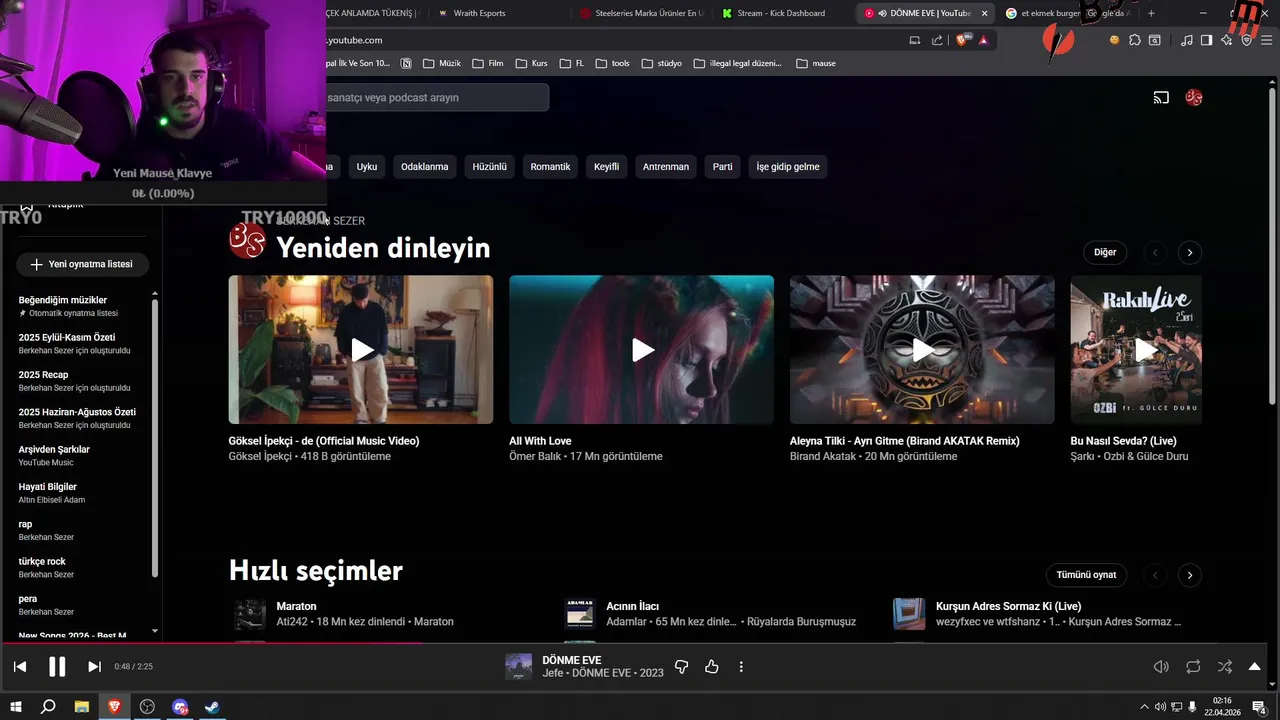Click the sidebar playlist scrollbar
Viewport: 1280px width, 720px height.
154,437
